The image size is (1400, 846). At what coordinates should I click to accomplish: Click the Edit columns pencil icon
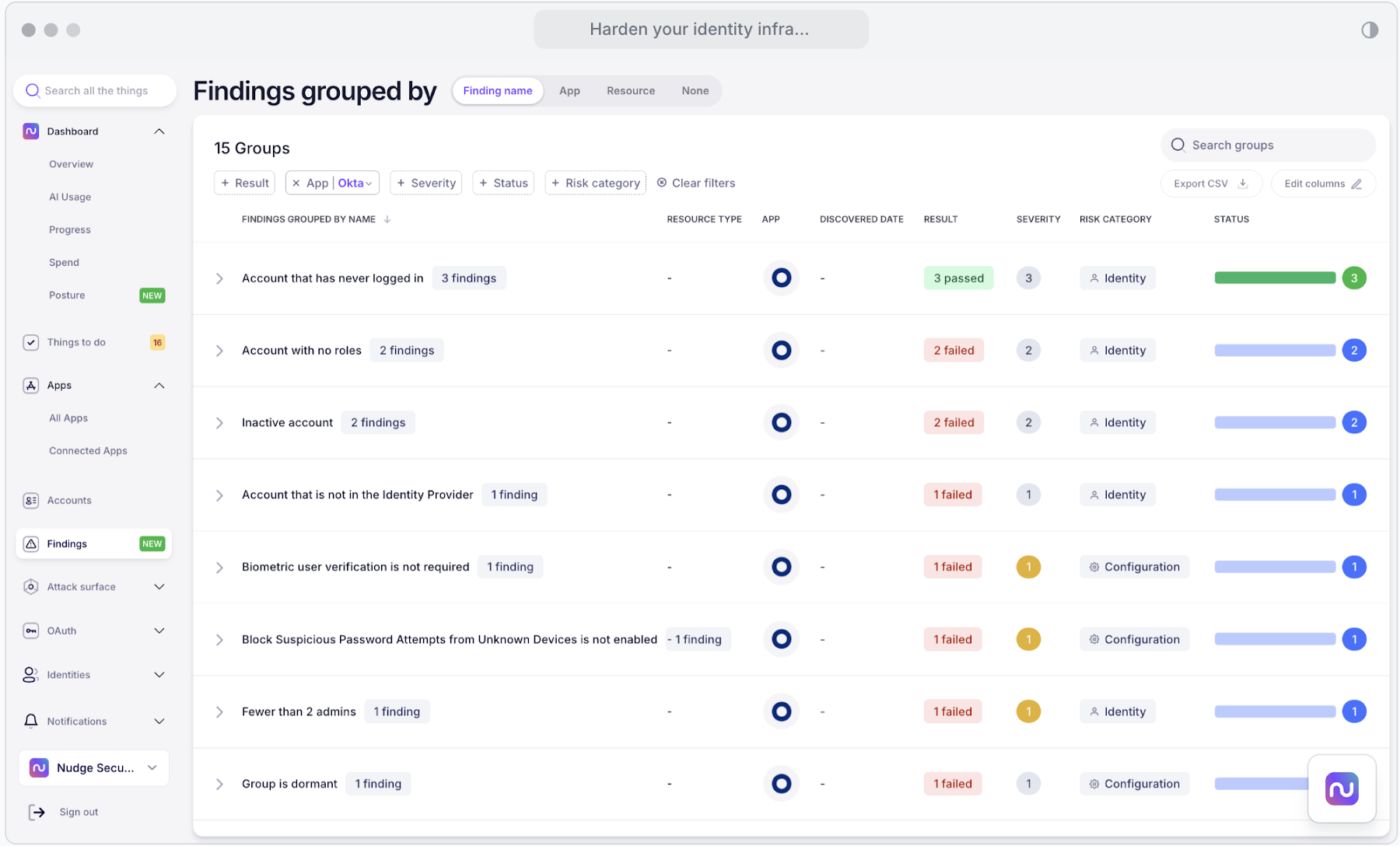[1356, 184]
